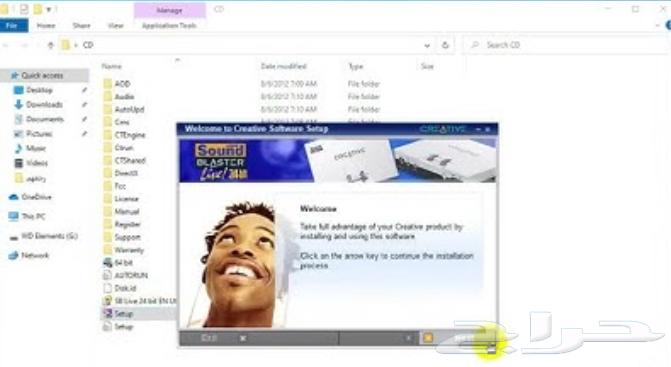Open the ADD folder
This screenshot has height=367, width=671.
pyautogui.click(x=122, y=84)
